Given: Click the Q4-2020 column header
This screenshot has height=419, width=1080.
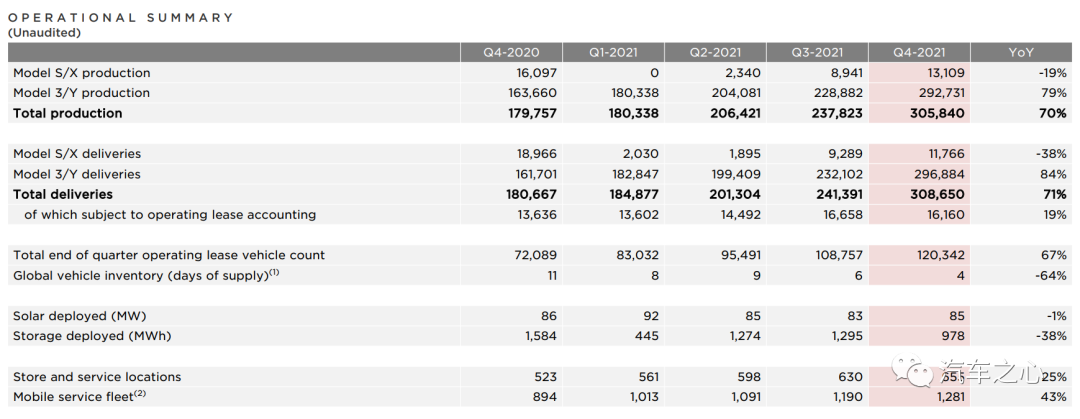Looking at the screenshot, I should (x=511, y=52).
